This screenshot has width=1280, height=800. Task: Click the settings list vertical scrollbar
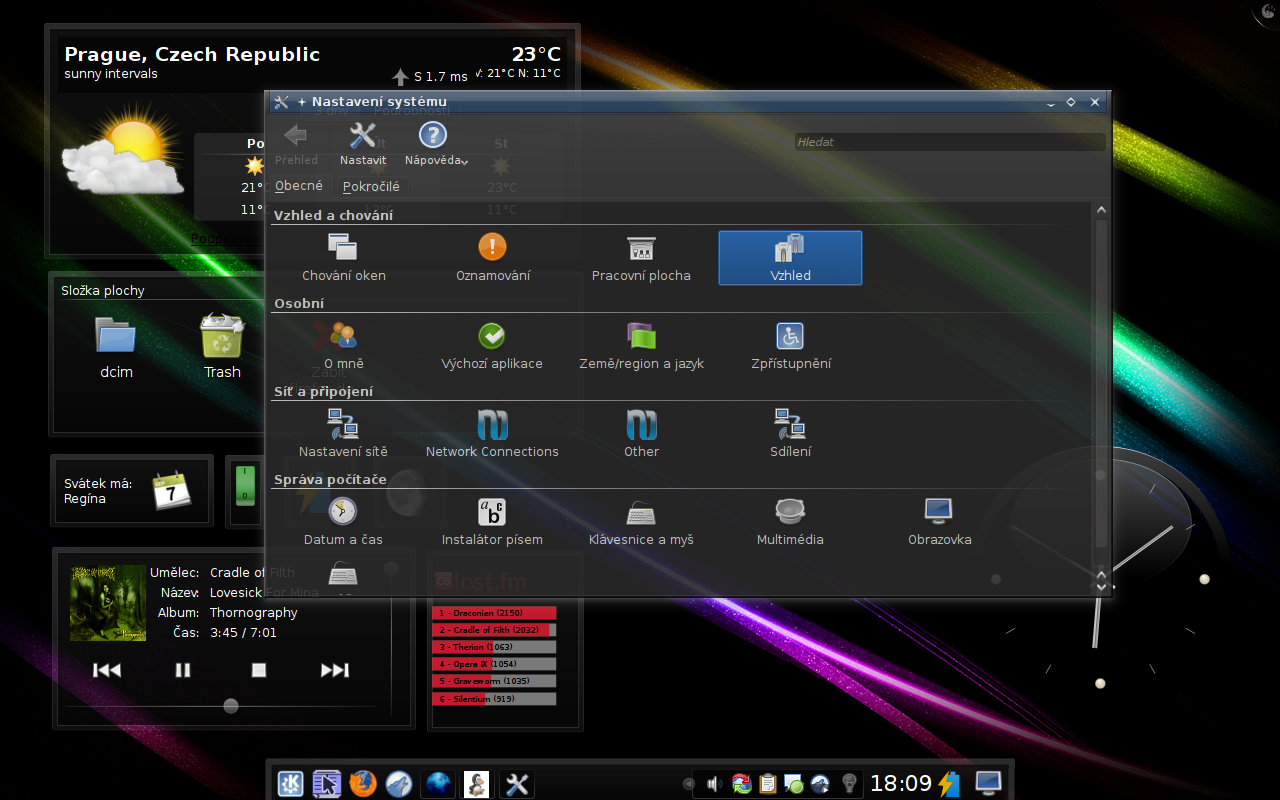[1101, 385]
